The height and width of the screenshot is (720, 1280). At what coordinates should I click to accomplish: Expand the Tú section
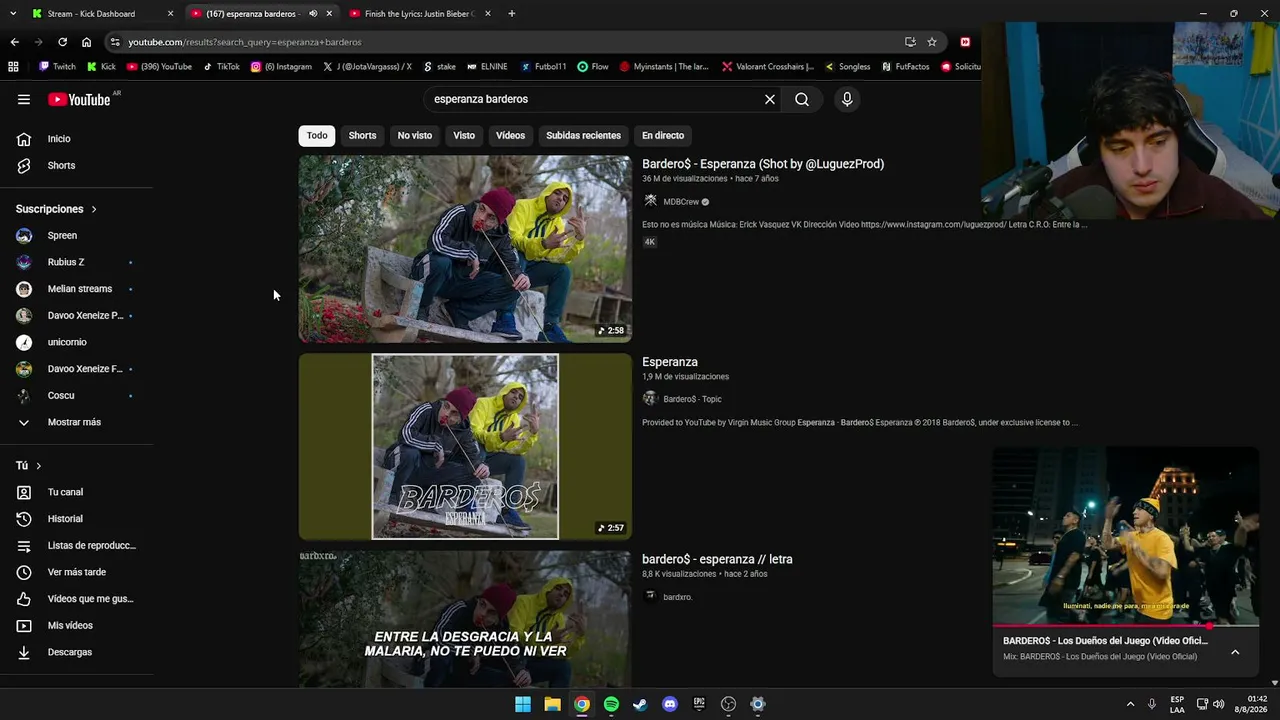point(29,466)
